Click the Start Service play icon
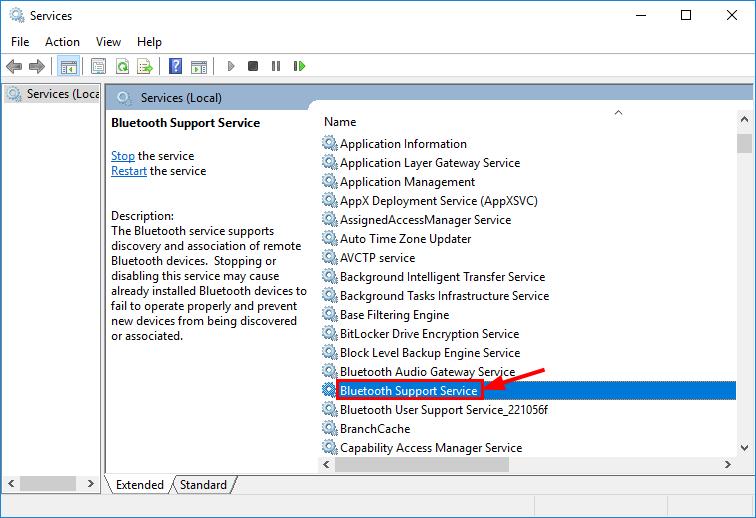756x518 pixels. 231,66
